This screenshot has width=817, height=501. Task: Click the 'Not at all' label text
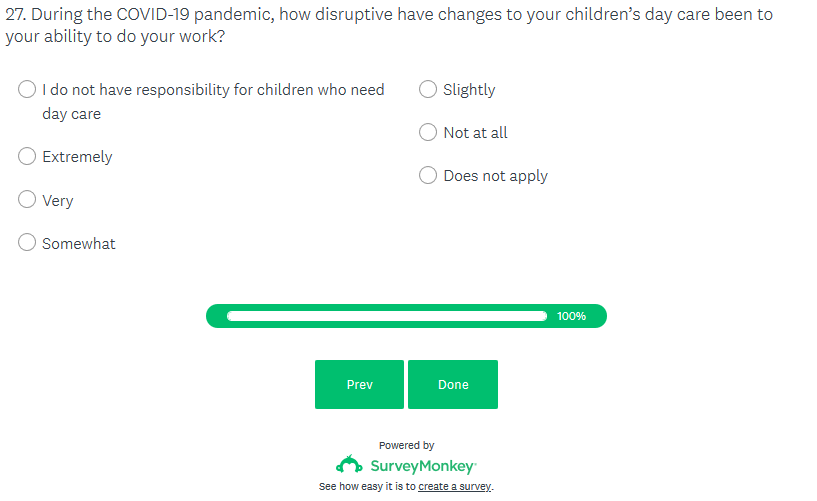(x=475, y=132)
